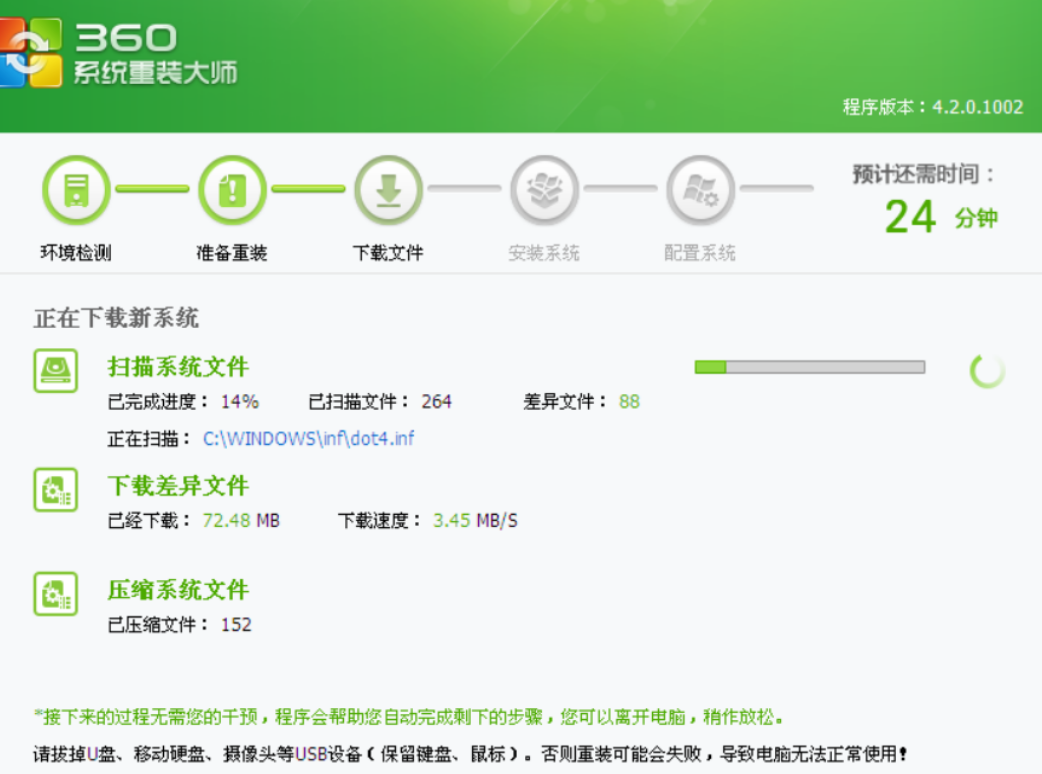Click the scan progress bar
The image size is (1042, 774).
pos(809,368)
